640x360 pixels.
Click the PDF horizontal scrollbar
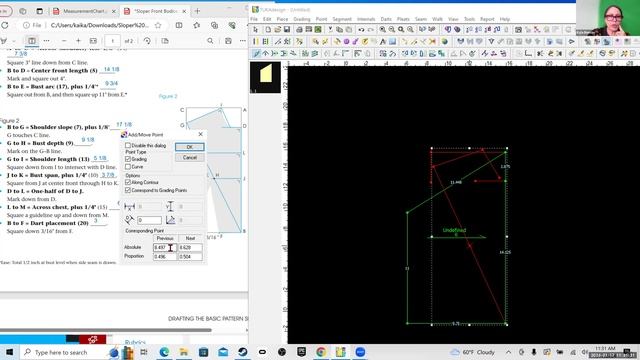tap(106, 330)
